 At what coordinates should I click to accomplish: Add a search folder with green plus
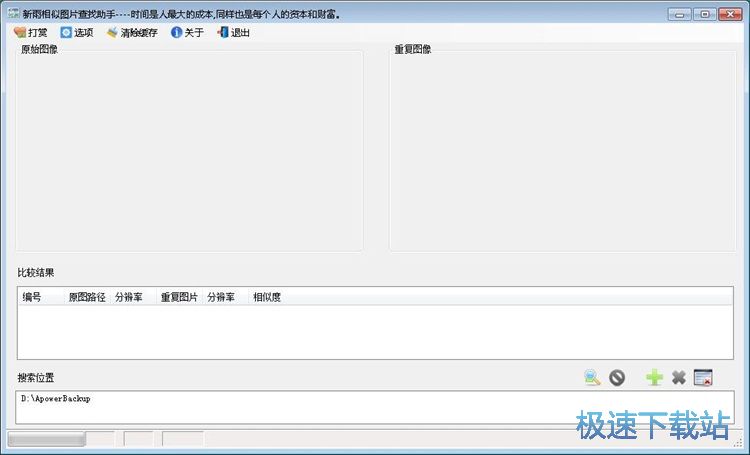[654, 377]
